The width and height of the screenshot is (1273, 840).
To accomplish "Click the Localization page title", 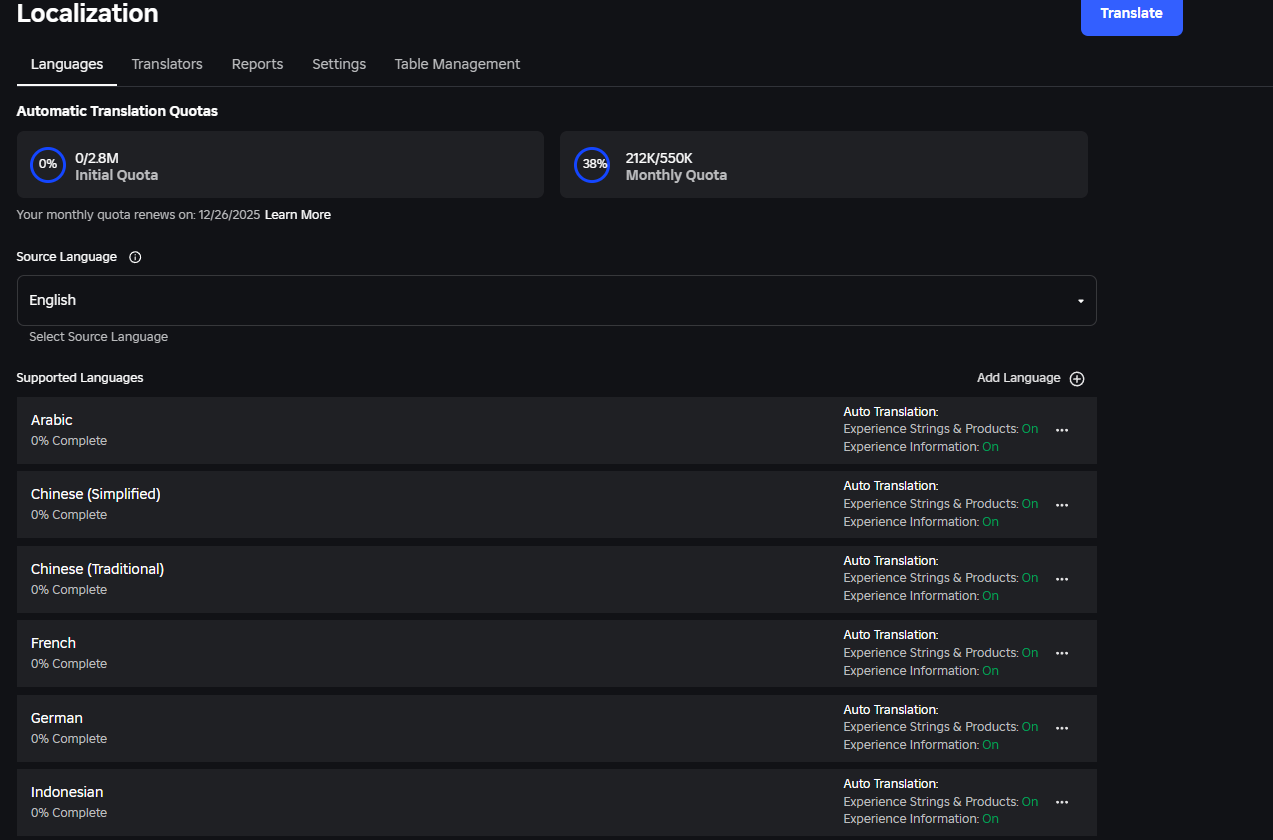I will point(88,13).
